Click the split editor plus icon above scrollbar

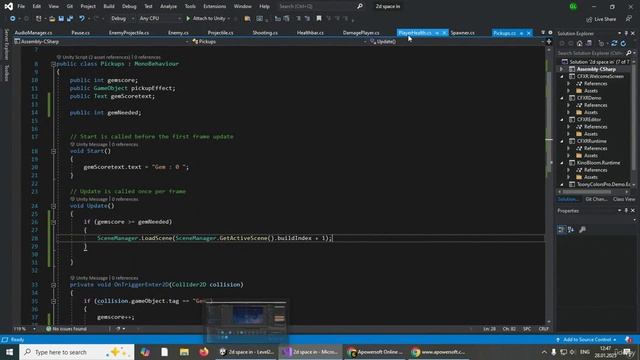(x=549, y=42)
